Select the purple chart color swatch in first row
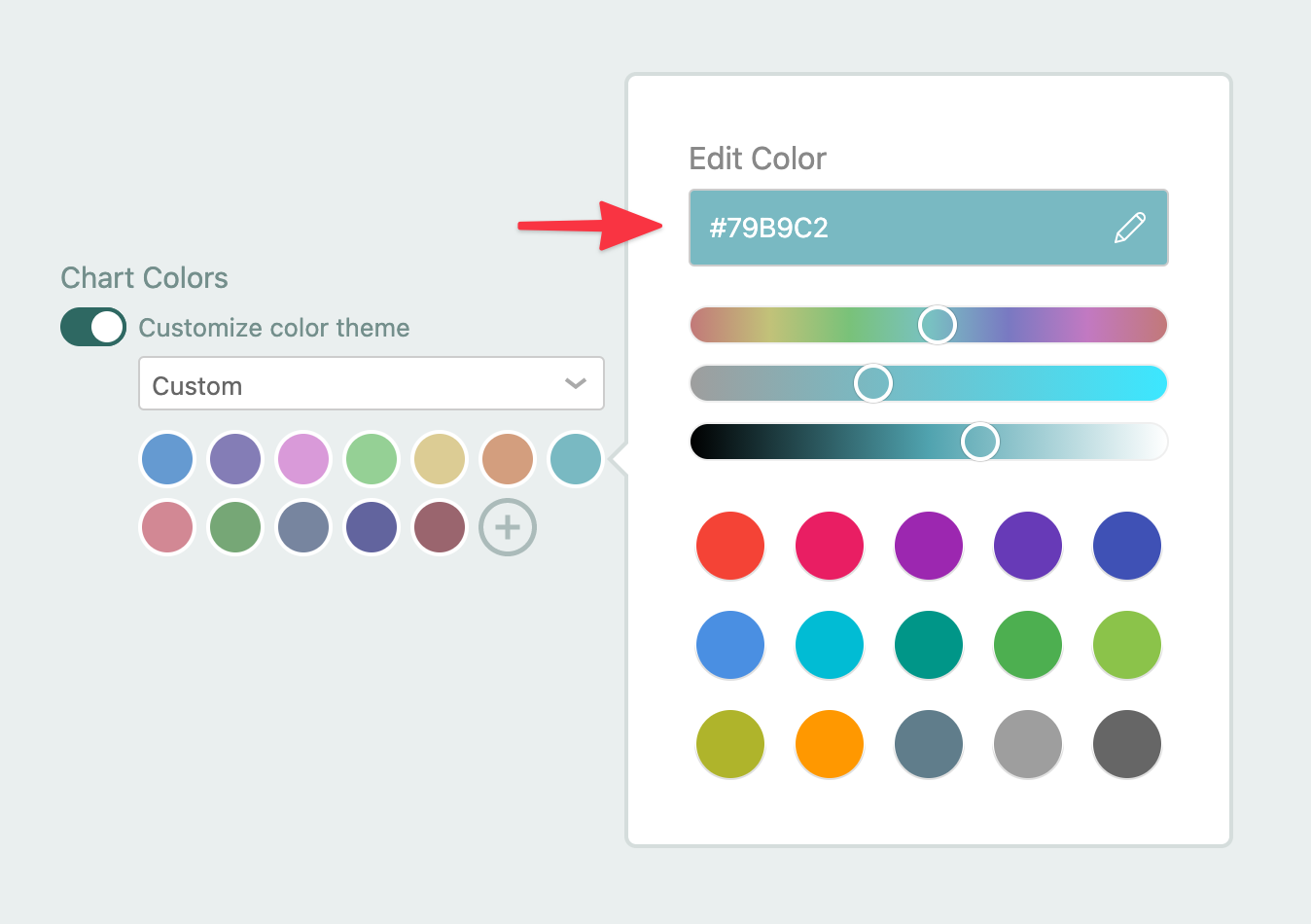 tap(235, 459)
